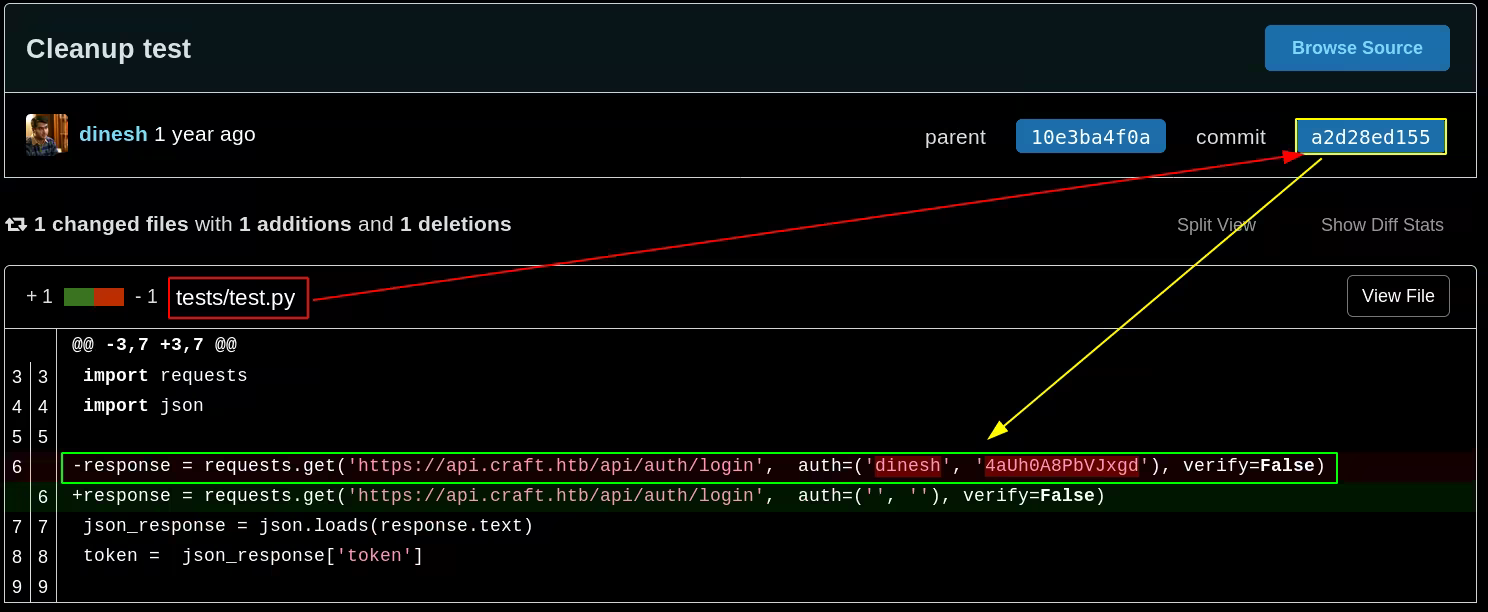Click the 'import requests' code line
1488x612 pixels.
[x=165, y=376]
